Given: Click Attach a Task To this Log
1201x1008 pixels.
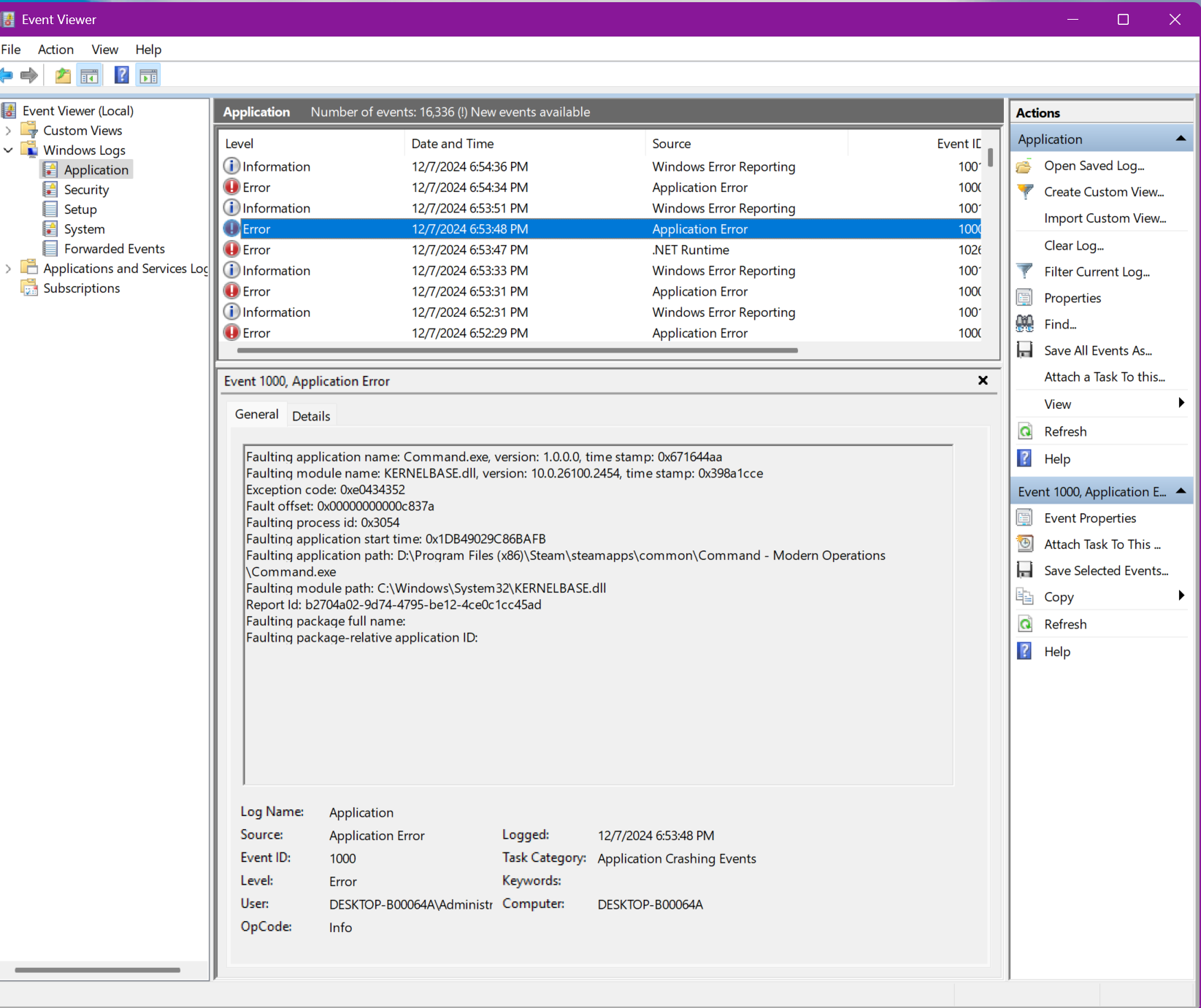Looking at the screenshot, I should tap(1105, 377).
